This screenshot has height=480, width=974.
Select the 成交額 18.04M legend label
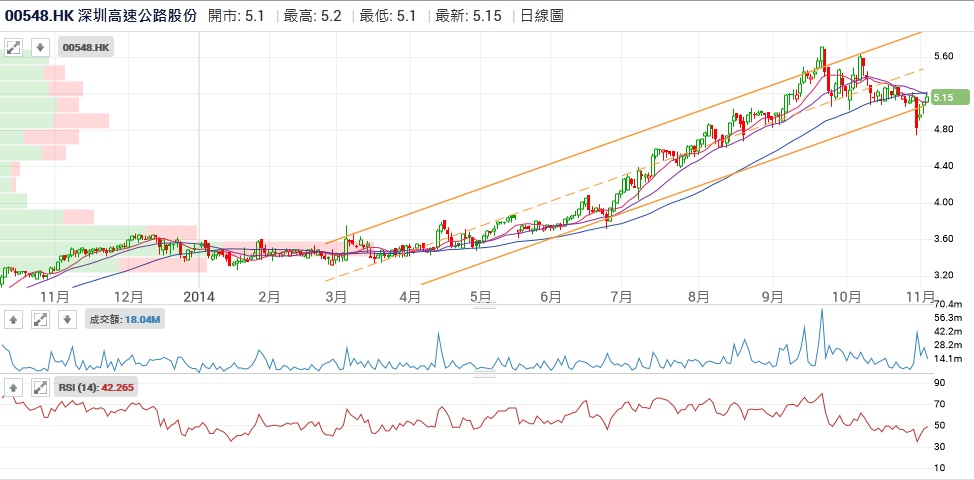point(126,319)
